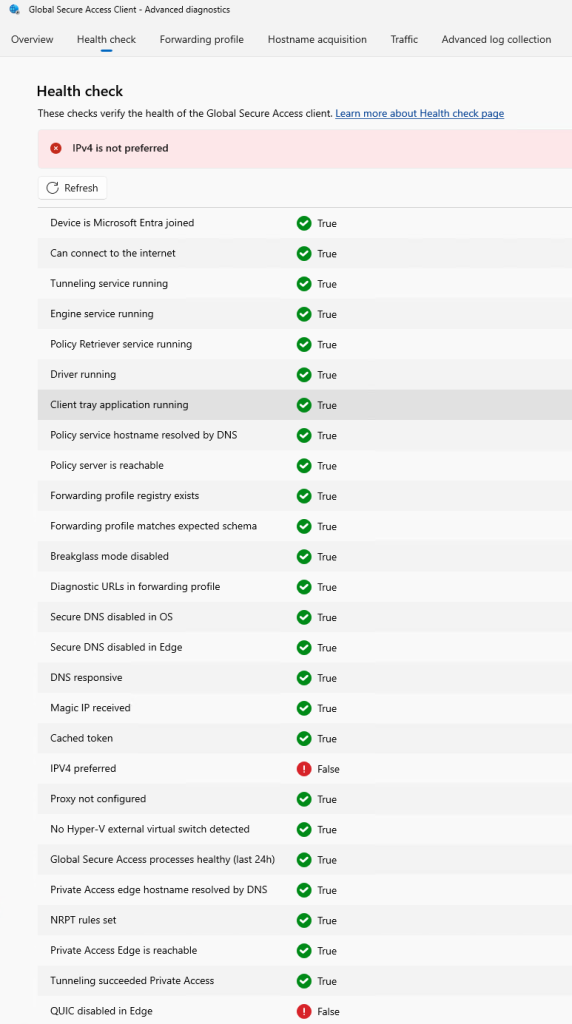
Task: Select the Client tray application running row
Action: 305,405
